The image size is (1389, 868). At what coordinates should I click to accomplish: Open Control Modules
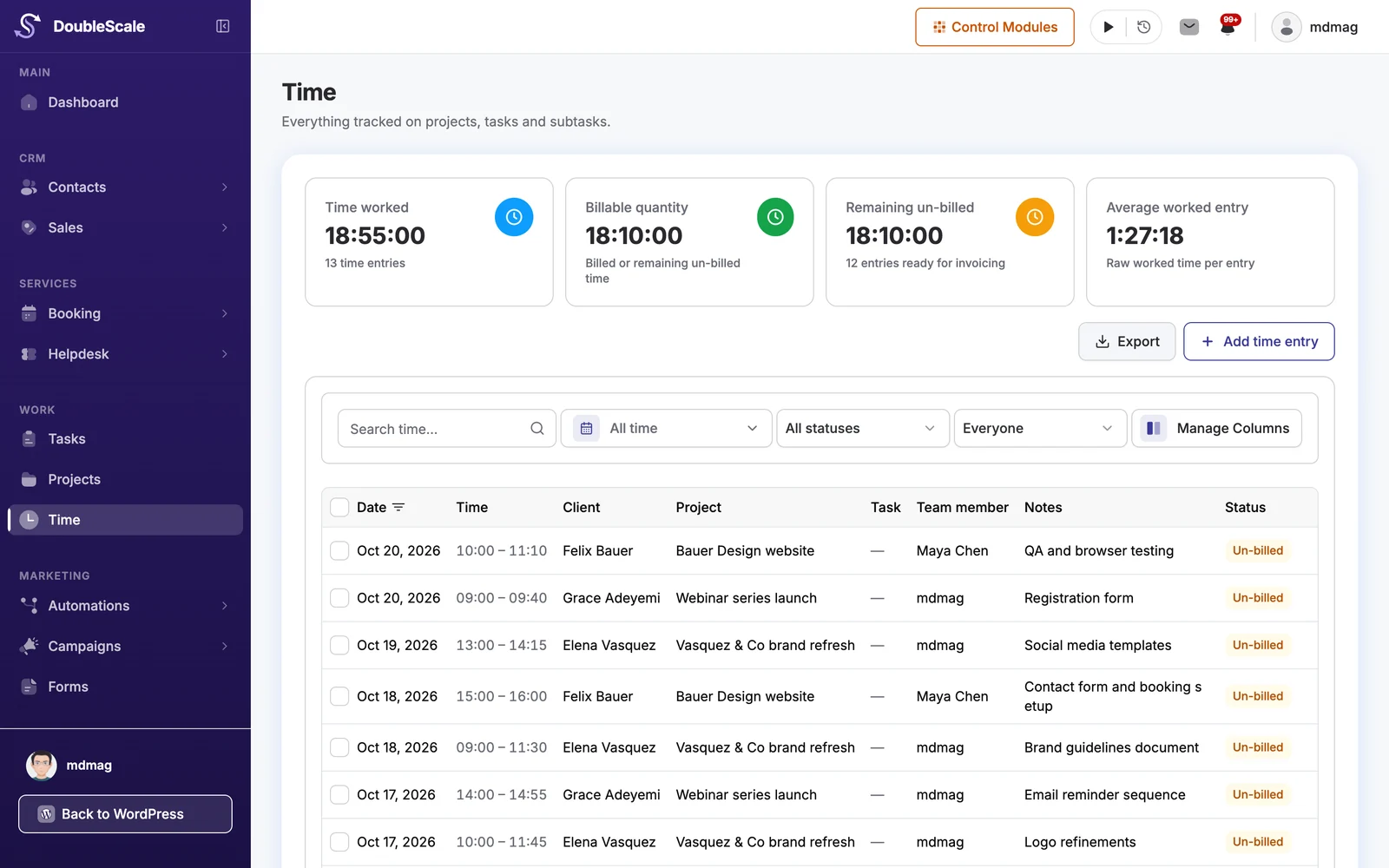[995, 27]
